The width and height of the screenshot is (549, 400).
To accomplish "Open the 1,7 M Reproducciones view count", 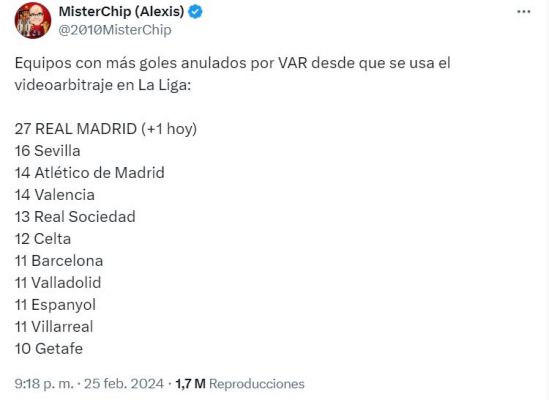I will (x=240, y=384).
